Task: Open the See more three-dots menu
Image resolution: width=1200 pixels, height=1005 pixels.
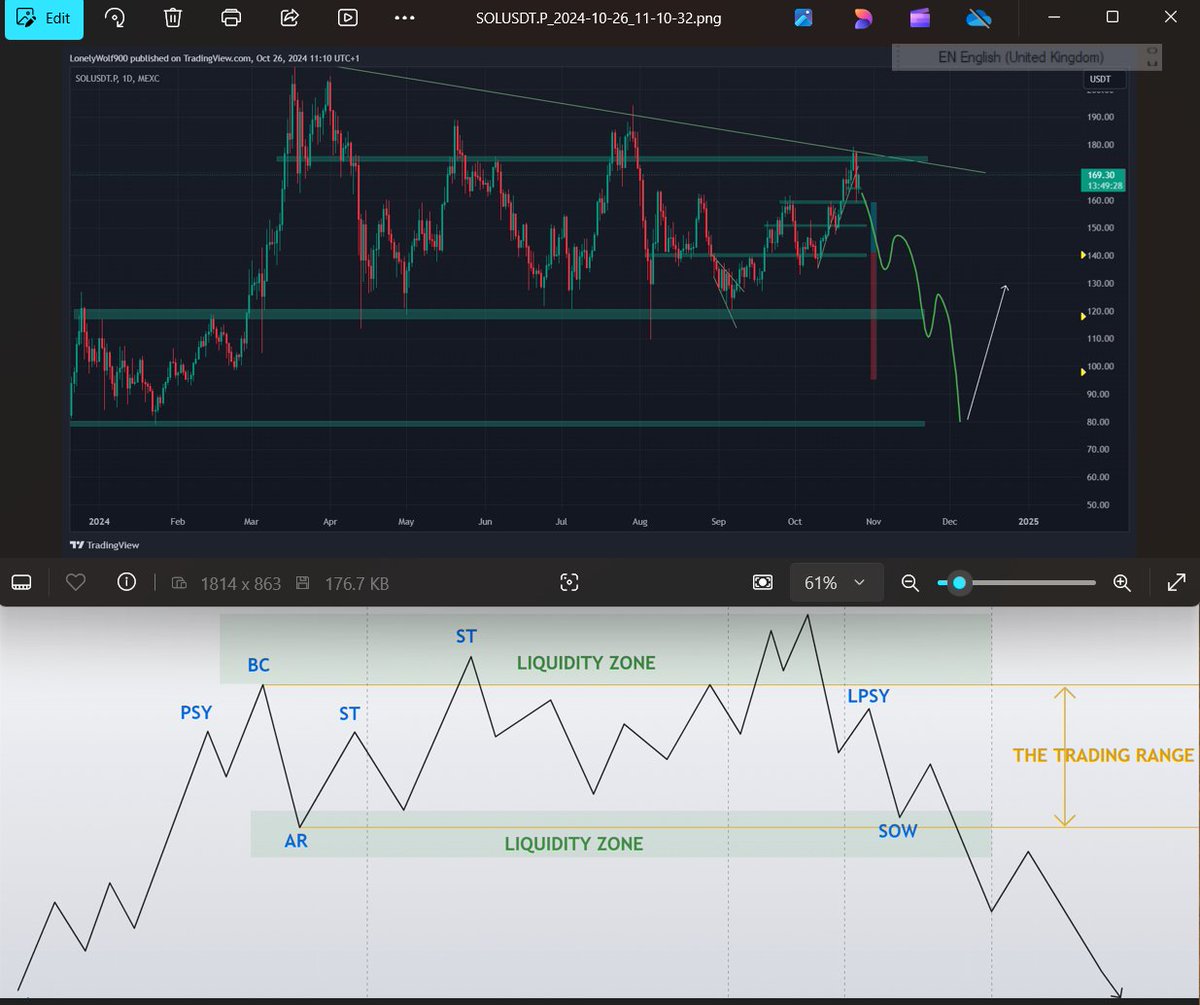Action: [x=404, y=18]
